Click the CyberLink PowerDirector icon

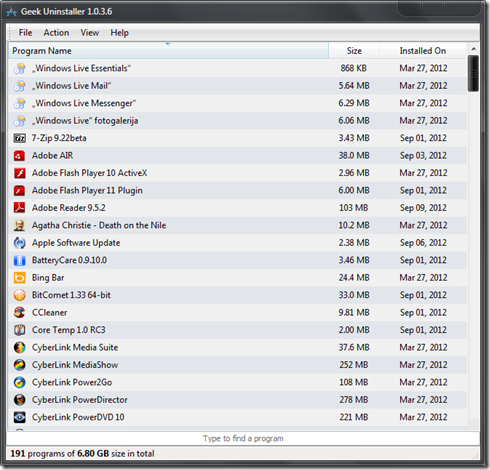click(x=19, y=400)
